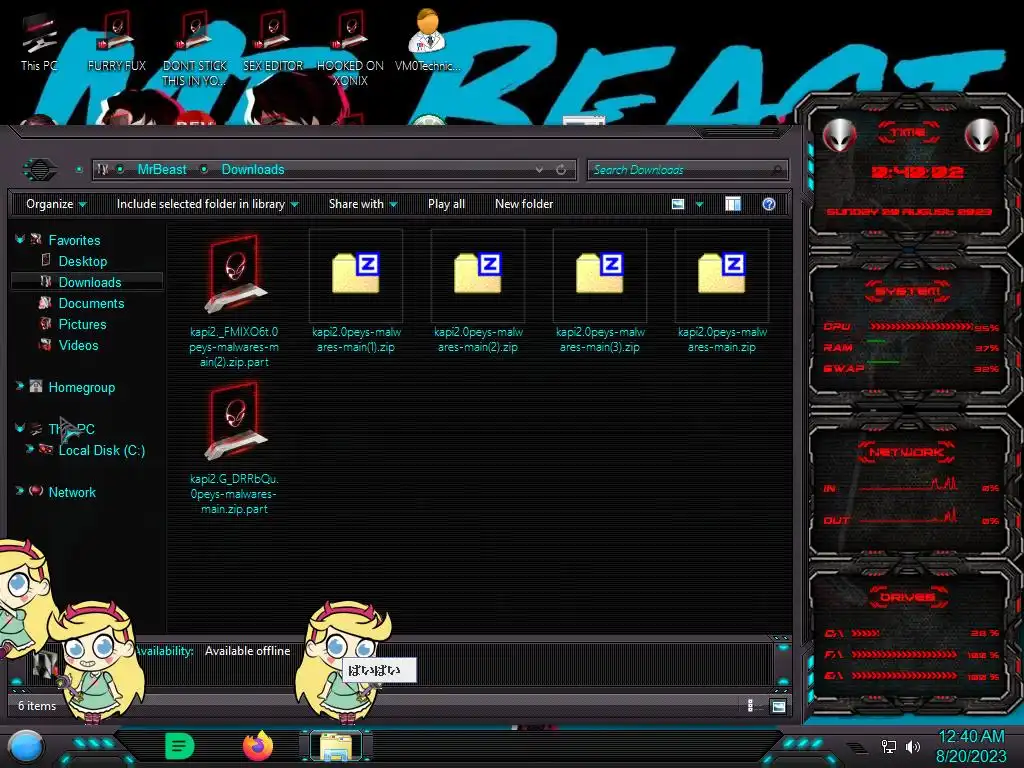
Task: Click C:\ drive usage bar in DRIVES gadget
Action: (x=865, y=633)
